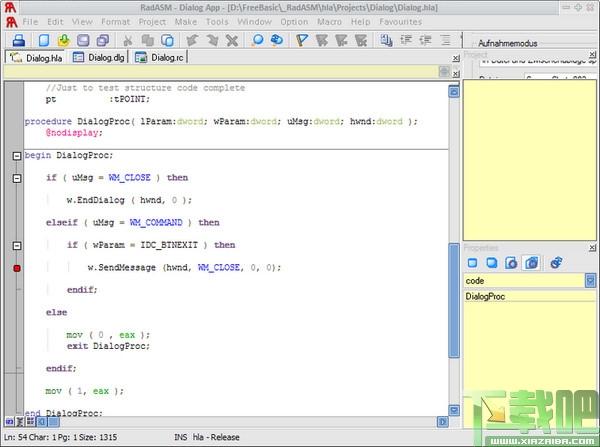Open the Project menu

(x=152, y=22)
